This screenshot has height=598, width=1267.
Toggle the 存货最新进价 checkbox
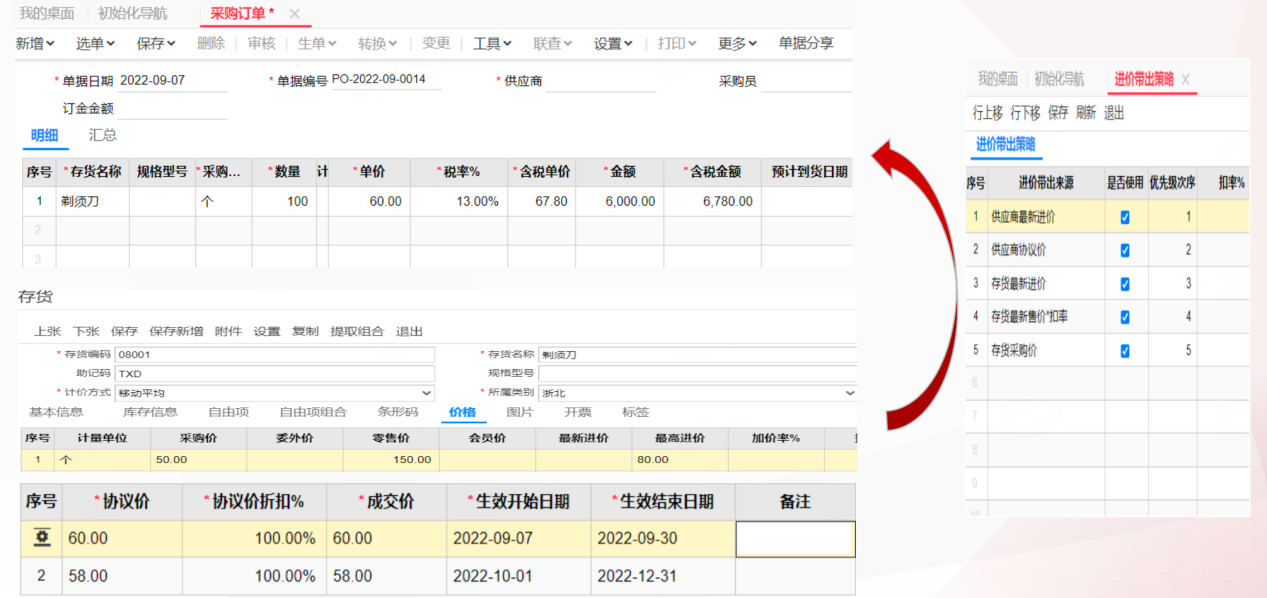[x=1125, y=284]
